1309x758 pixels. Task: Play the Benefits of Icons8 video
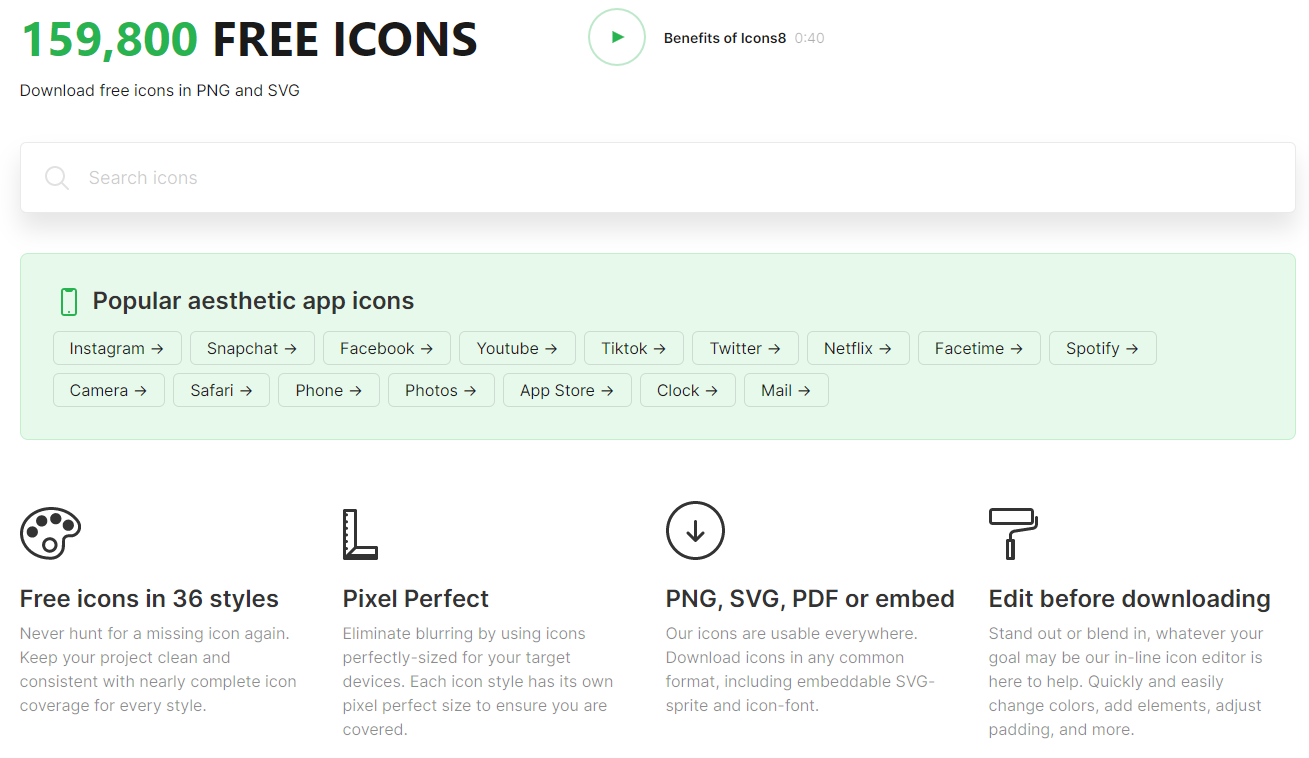point(617,37)
